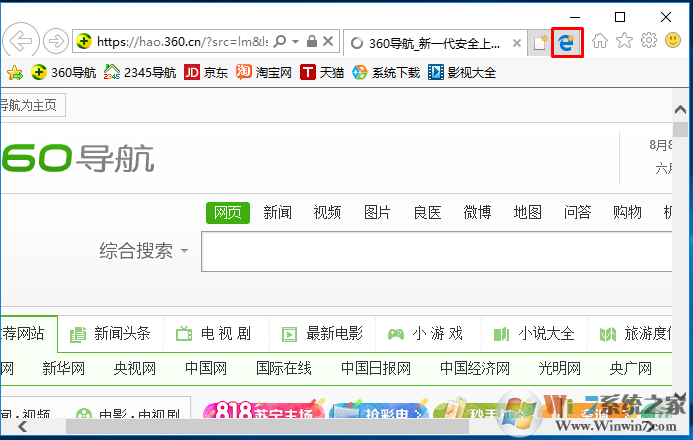Click the vertical scrollbar up arrow
693x440 pixels.
[680, 110]
